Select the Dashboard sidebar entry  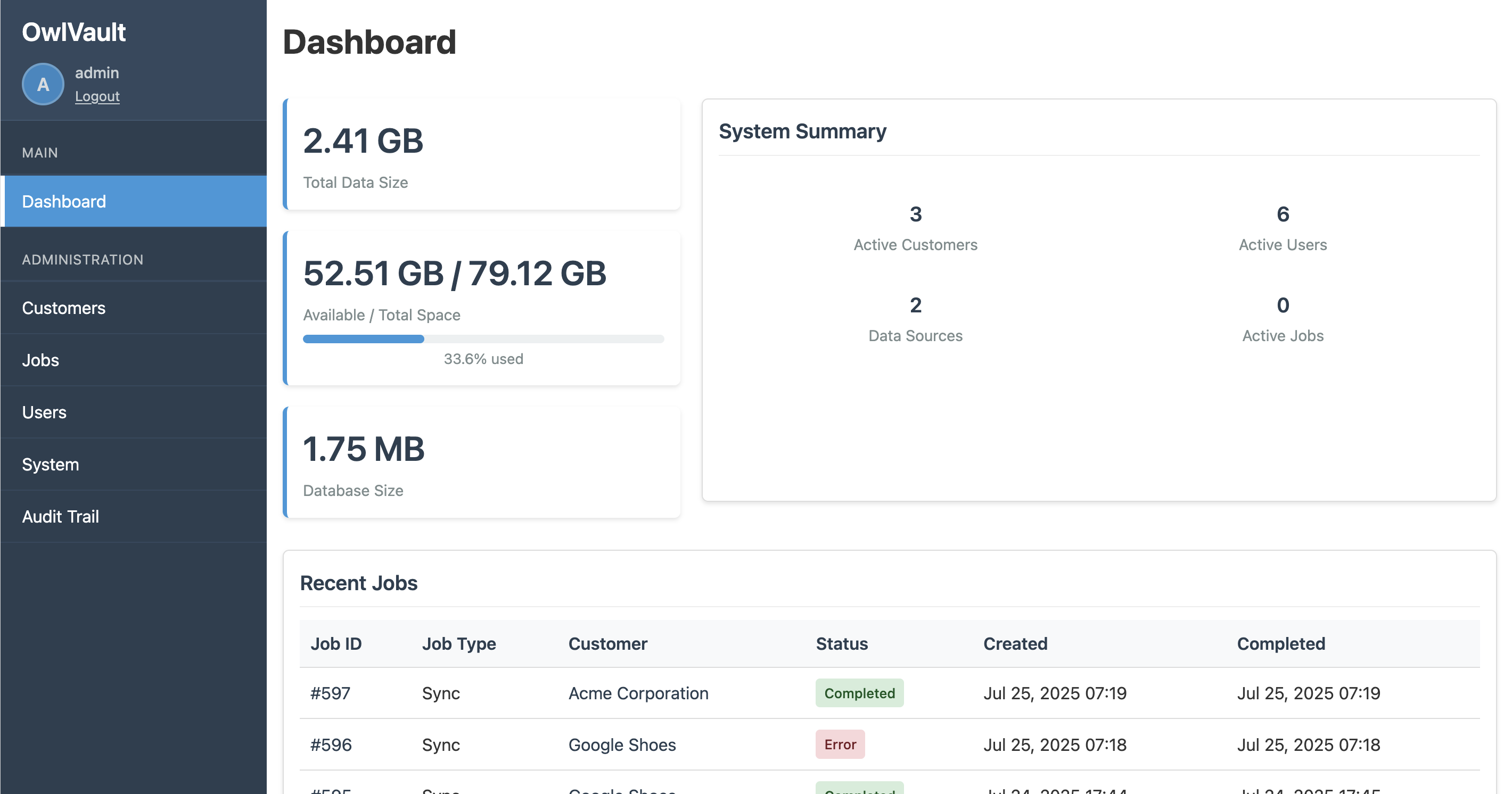(x=64, y=201)
